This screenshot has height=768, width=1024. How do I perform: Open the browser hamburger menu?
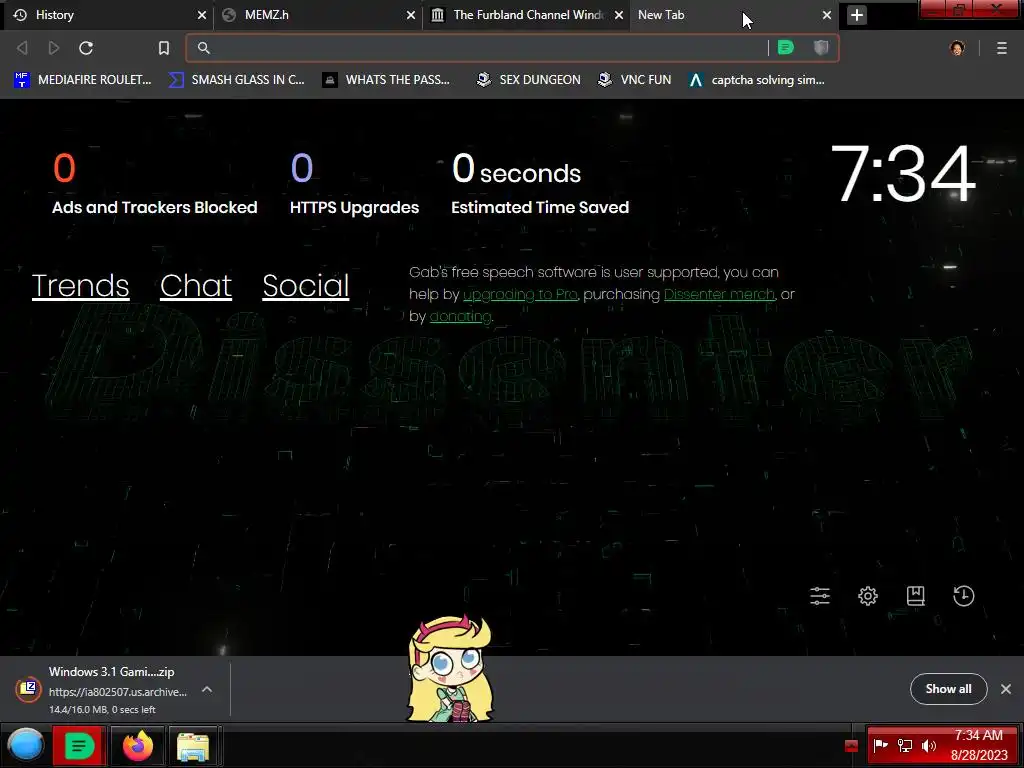1002,48
